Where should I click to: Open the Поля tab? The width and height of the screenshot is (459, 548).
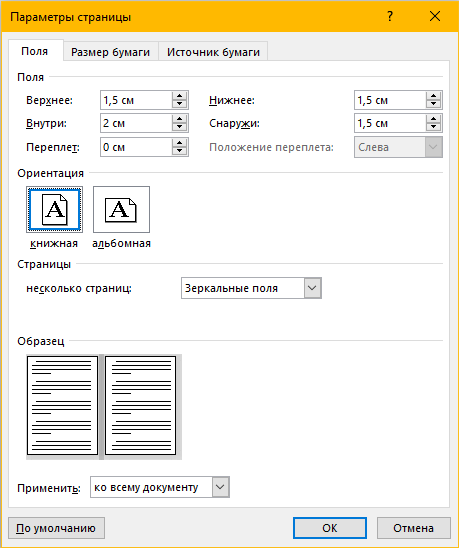tap(35, 51)
